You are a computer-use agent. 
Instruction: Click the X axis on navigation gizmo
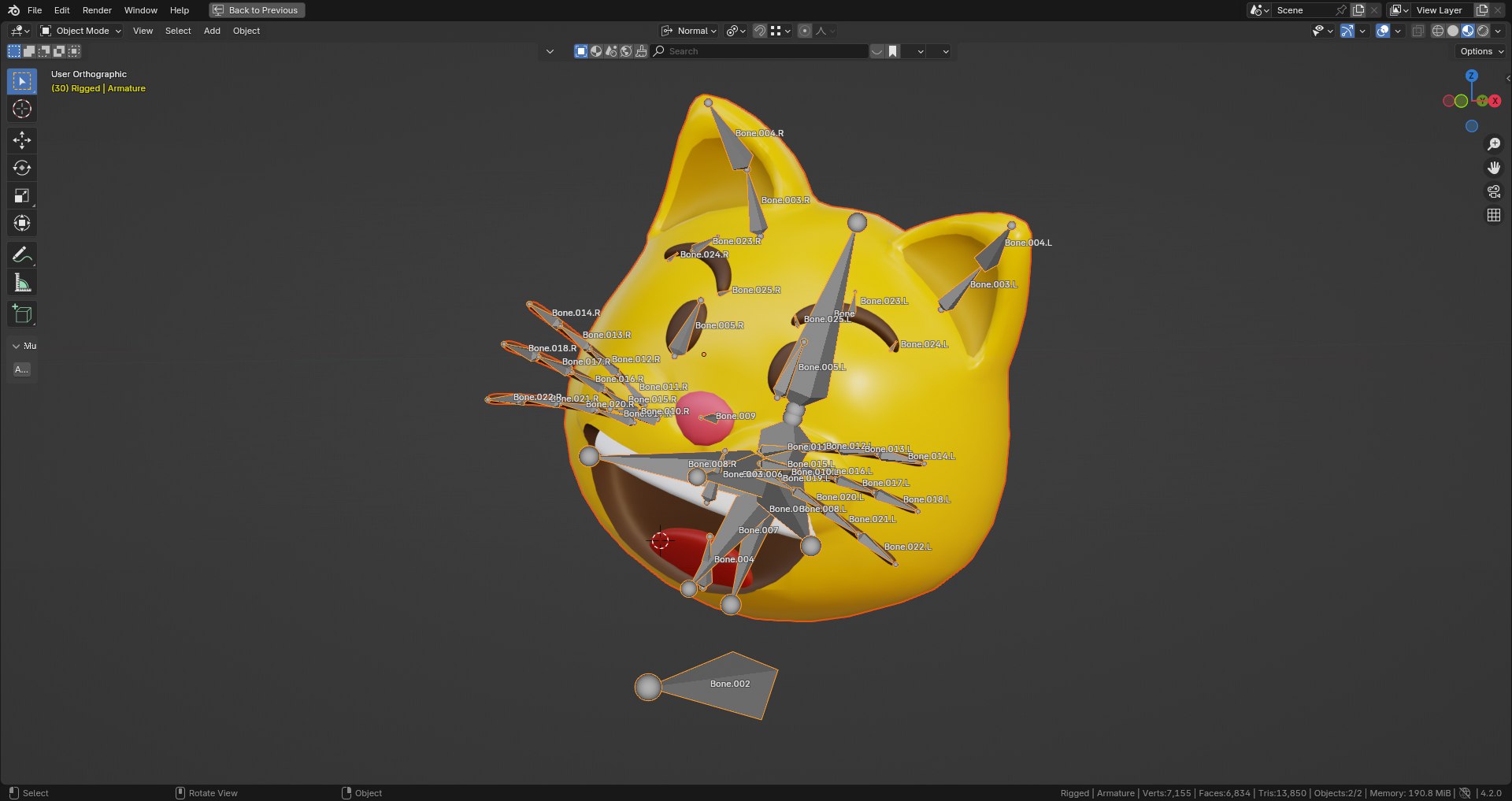[1495, 101]
